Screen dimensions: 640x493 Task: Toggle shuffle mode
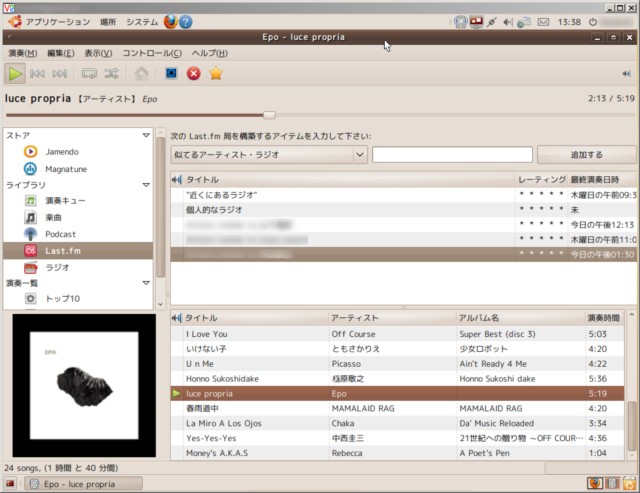coord(111,73)
